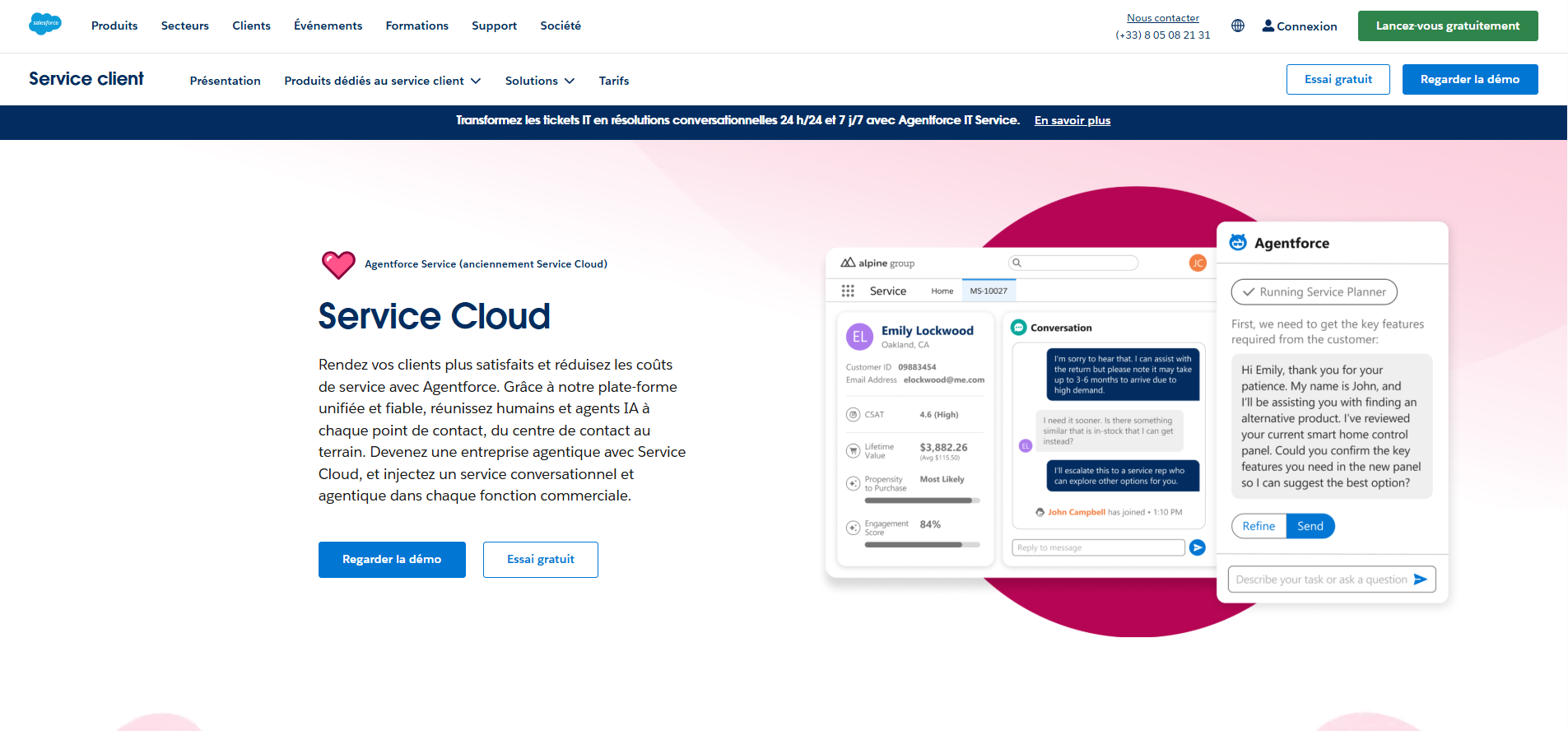Click the Reply to message field
The width and height of the screenshot is (1568, 731).
(x=1098, y=547)
